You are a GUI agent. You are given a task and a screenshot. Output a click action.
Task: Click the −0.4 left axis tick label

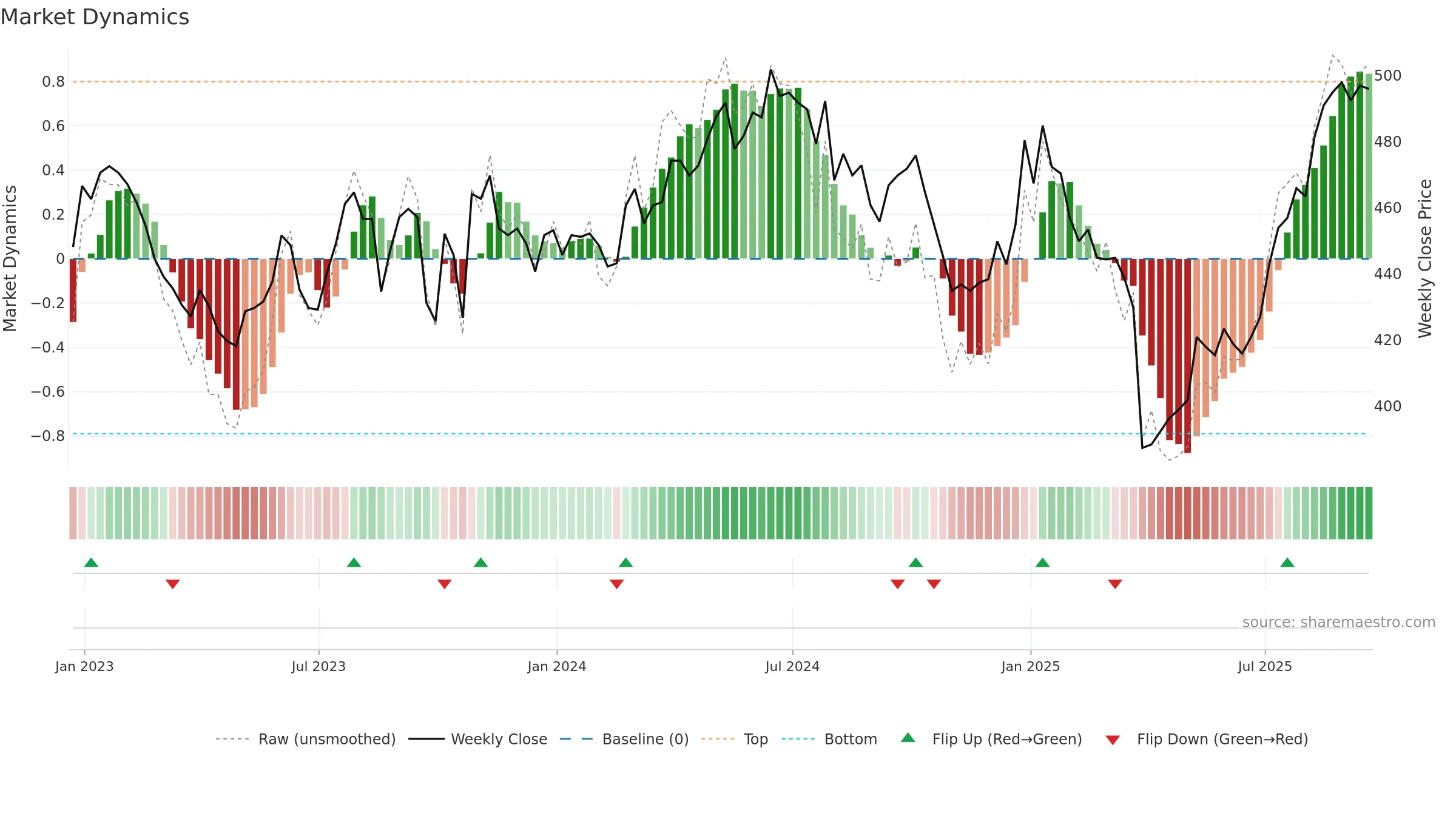pos(48,348)
